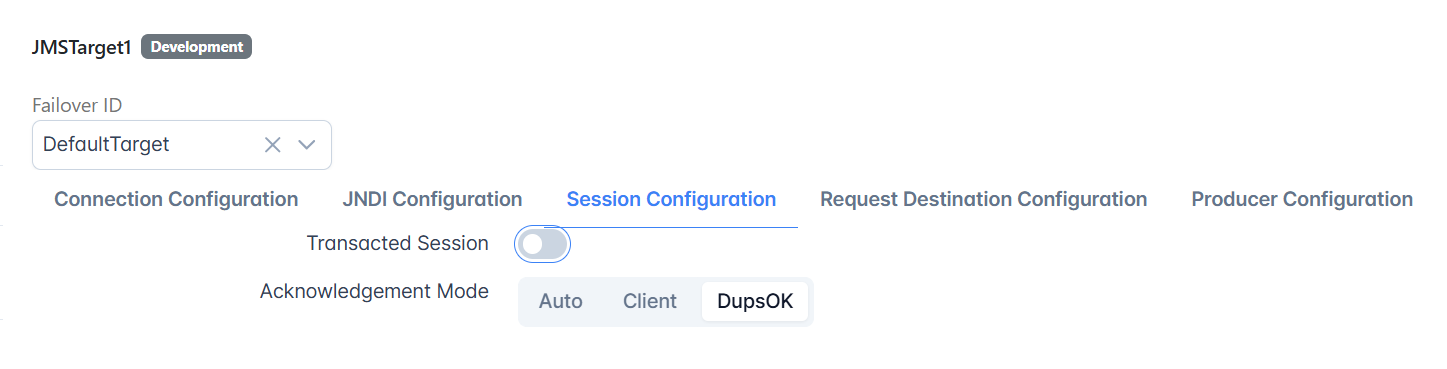This screenshot has width=1447, height=369.
Task: Click the Acknowledgement Mode label text
Action: pos(374,292)
